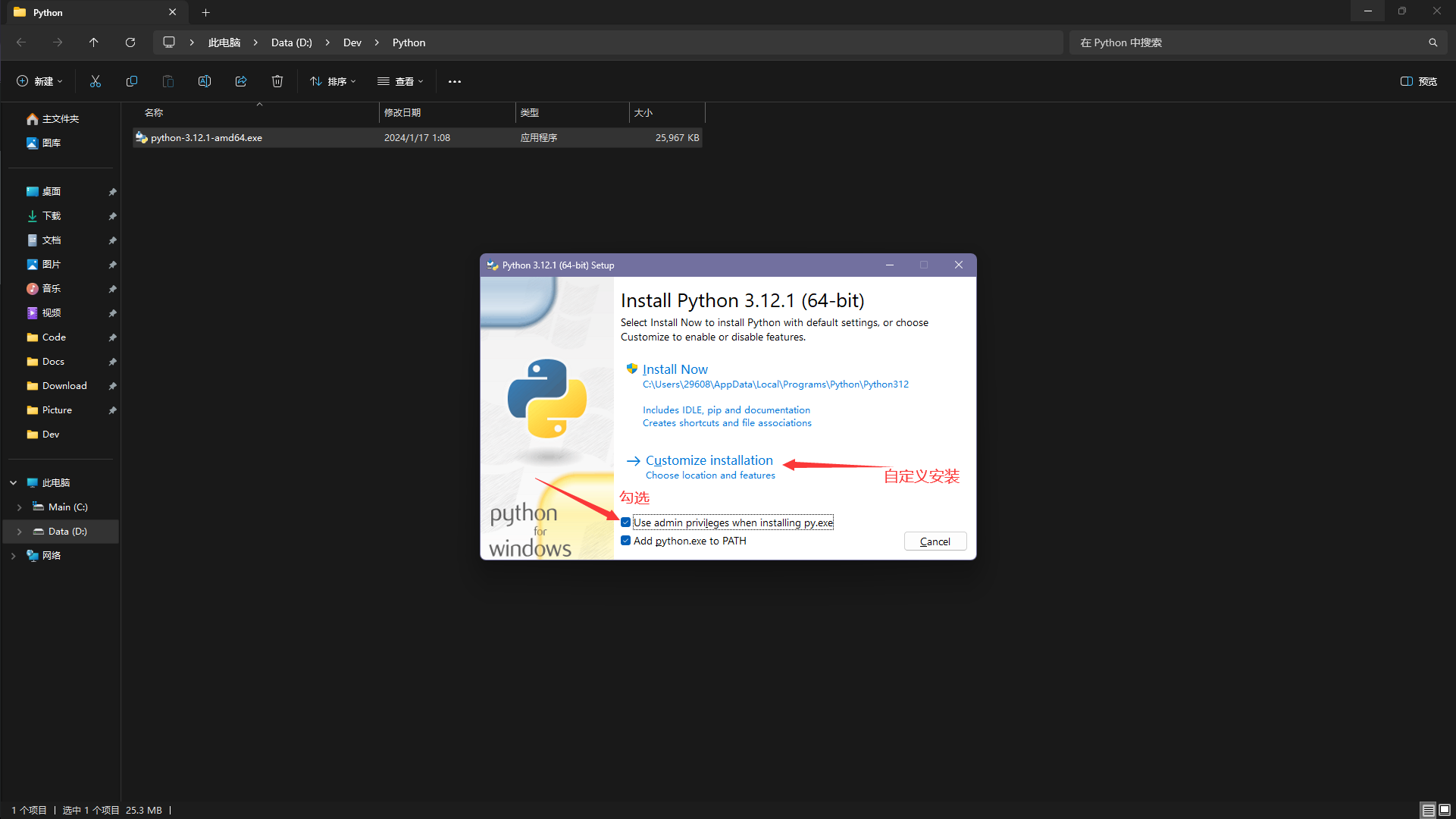Screen dimensions: 1456x819
Task: Click the Rename icon in toolbar
Action: pos(205,81)
